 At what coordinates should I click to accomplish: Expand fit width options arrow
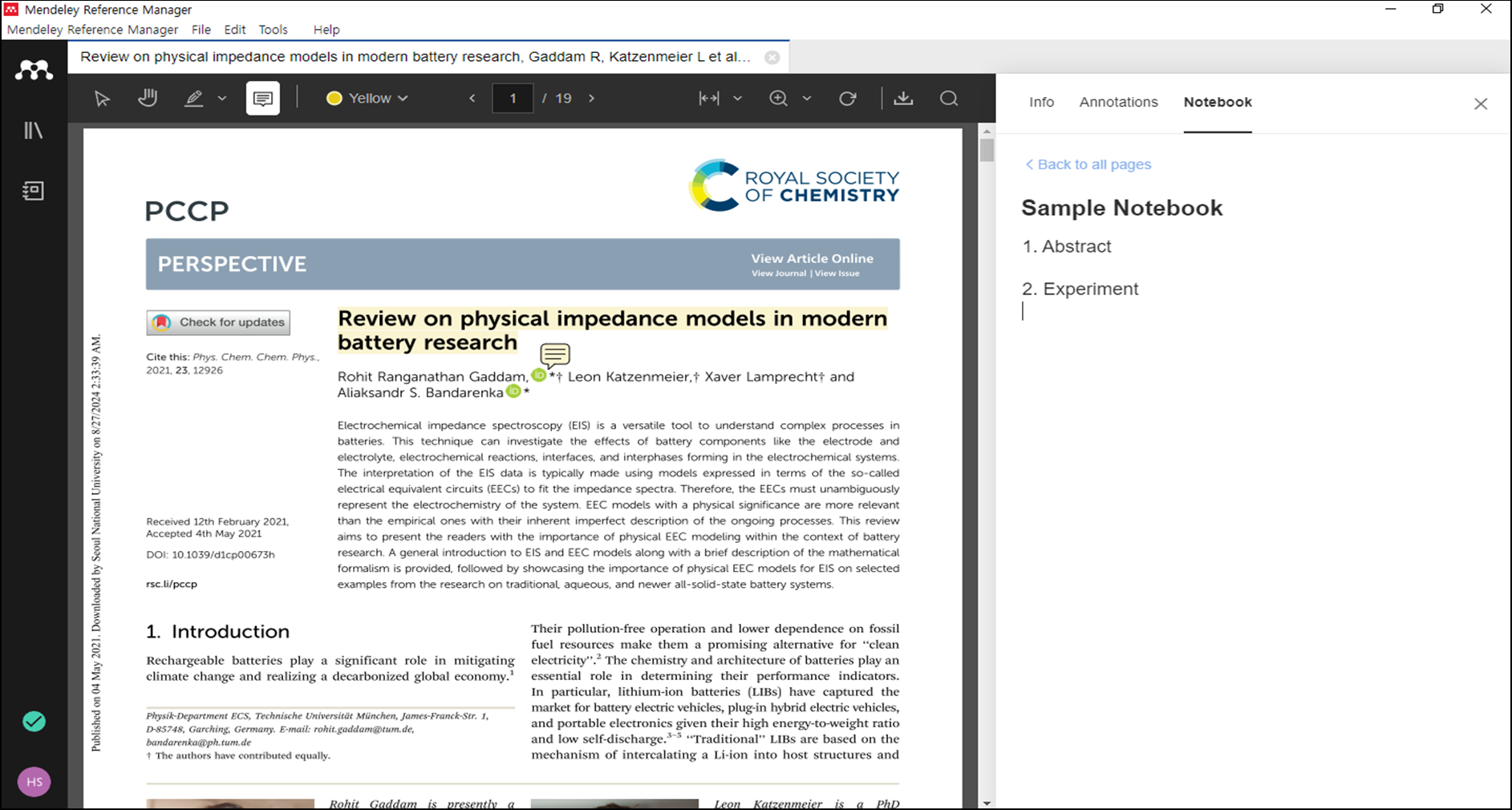738,98
